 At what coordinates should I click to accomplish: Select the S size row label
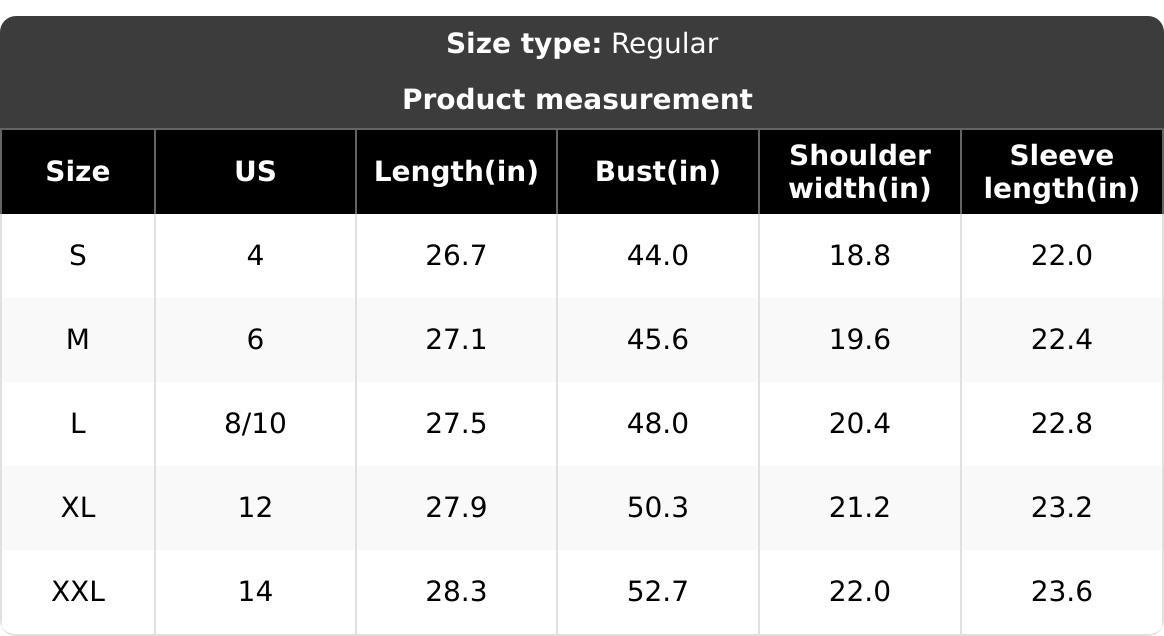[x=78, y=256]
